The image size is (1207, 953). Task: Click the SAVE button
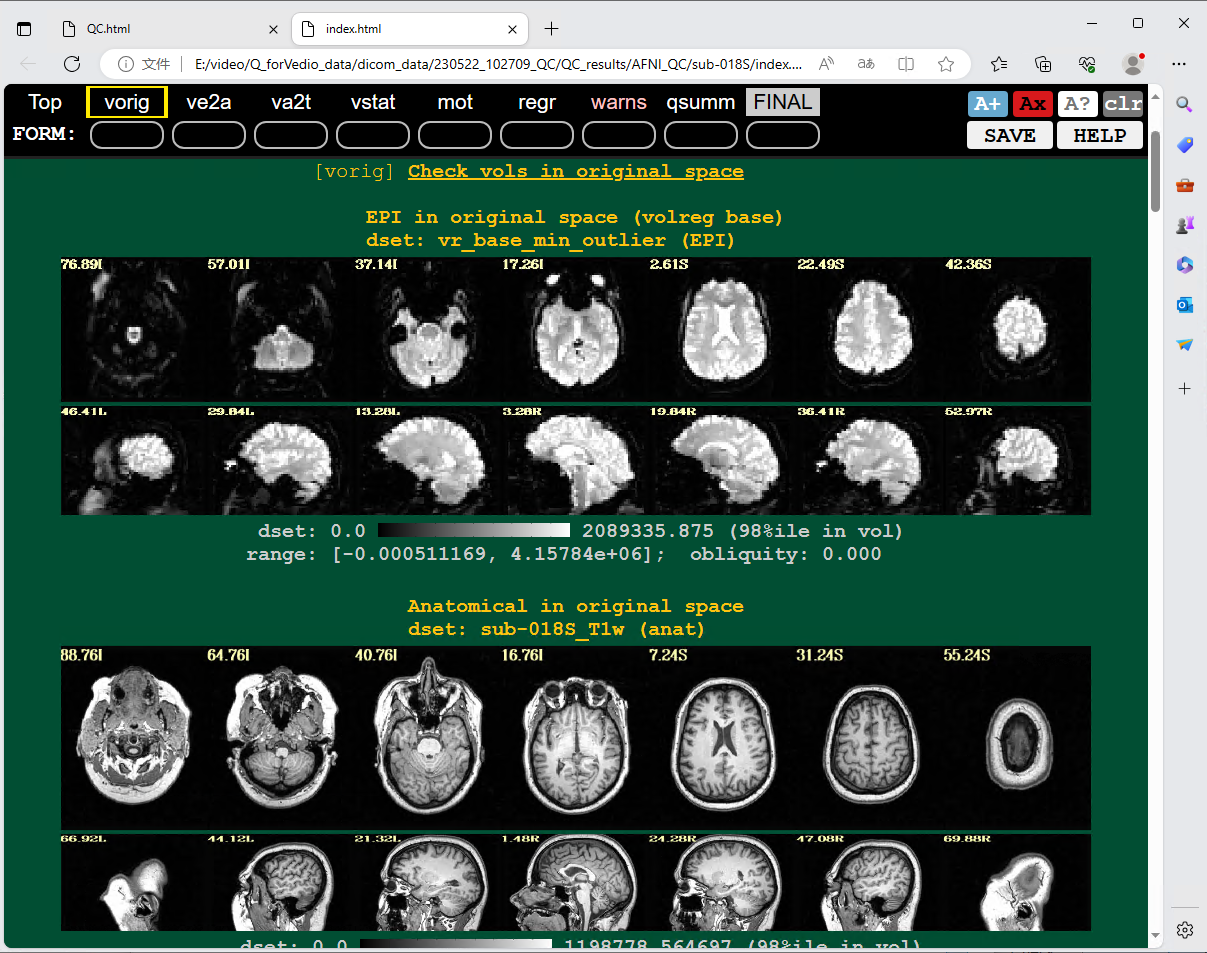(1010, 136)
